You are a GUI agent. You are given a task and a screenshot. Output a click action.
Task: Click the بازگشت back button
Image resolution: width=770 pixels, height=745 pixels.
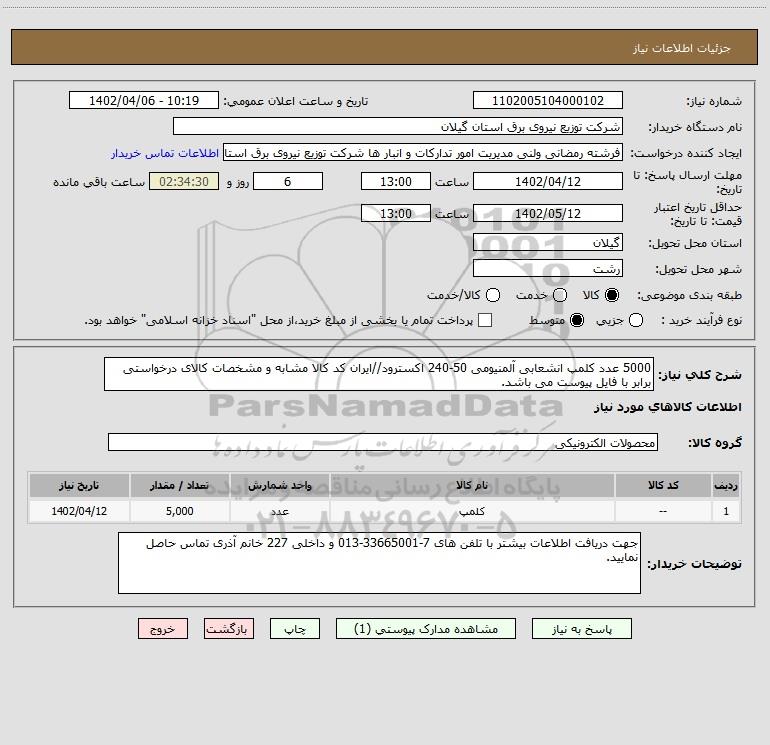tap(229, 629)
